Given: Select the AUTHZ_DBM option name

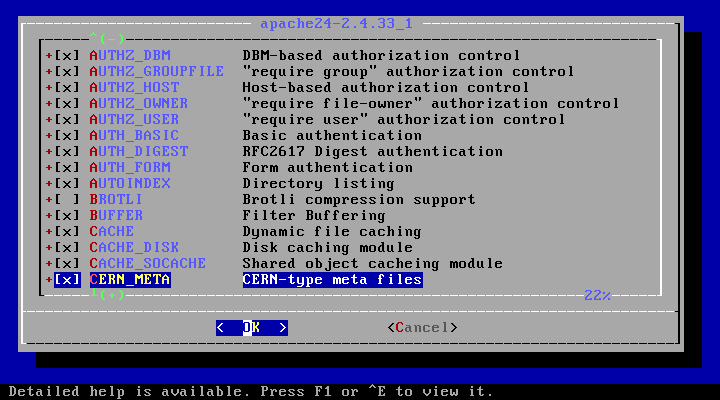Looking at the screenshot, I should pyautogui.click(x=130, y=56).
